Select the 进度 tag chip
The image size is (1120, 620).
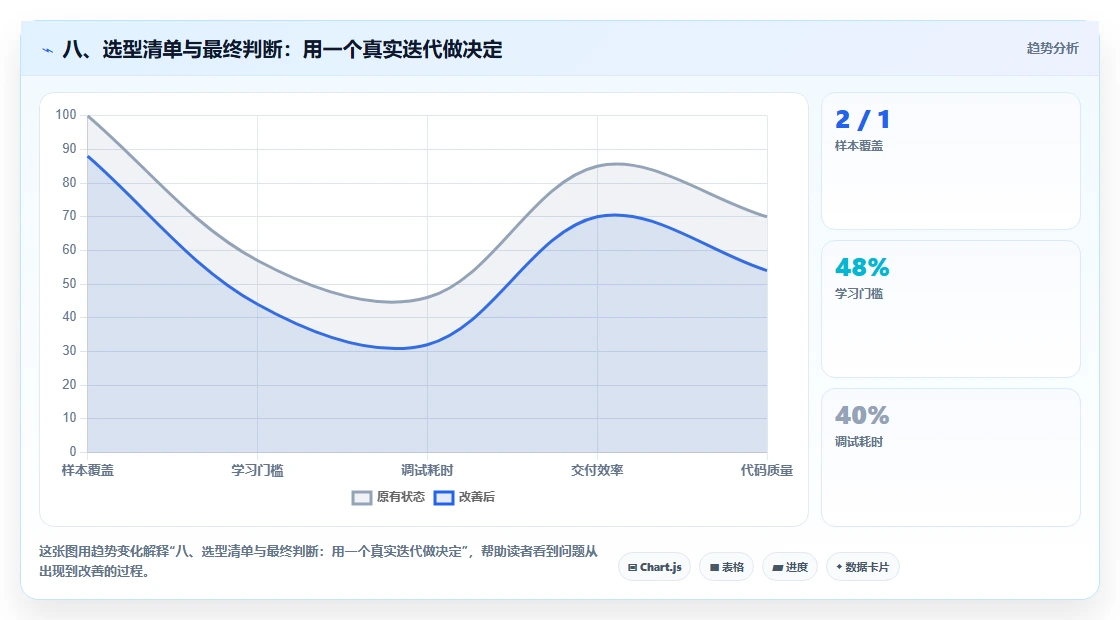click(x=790, y=567)
